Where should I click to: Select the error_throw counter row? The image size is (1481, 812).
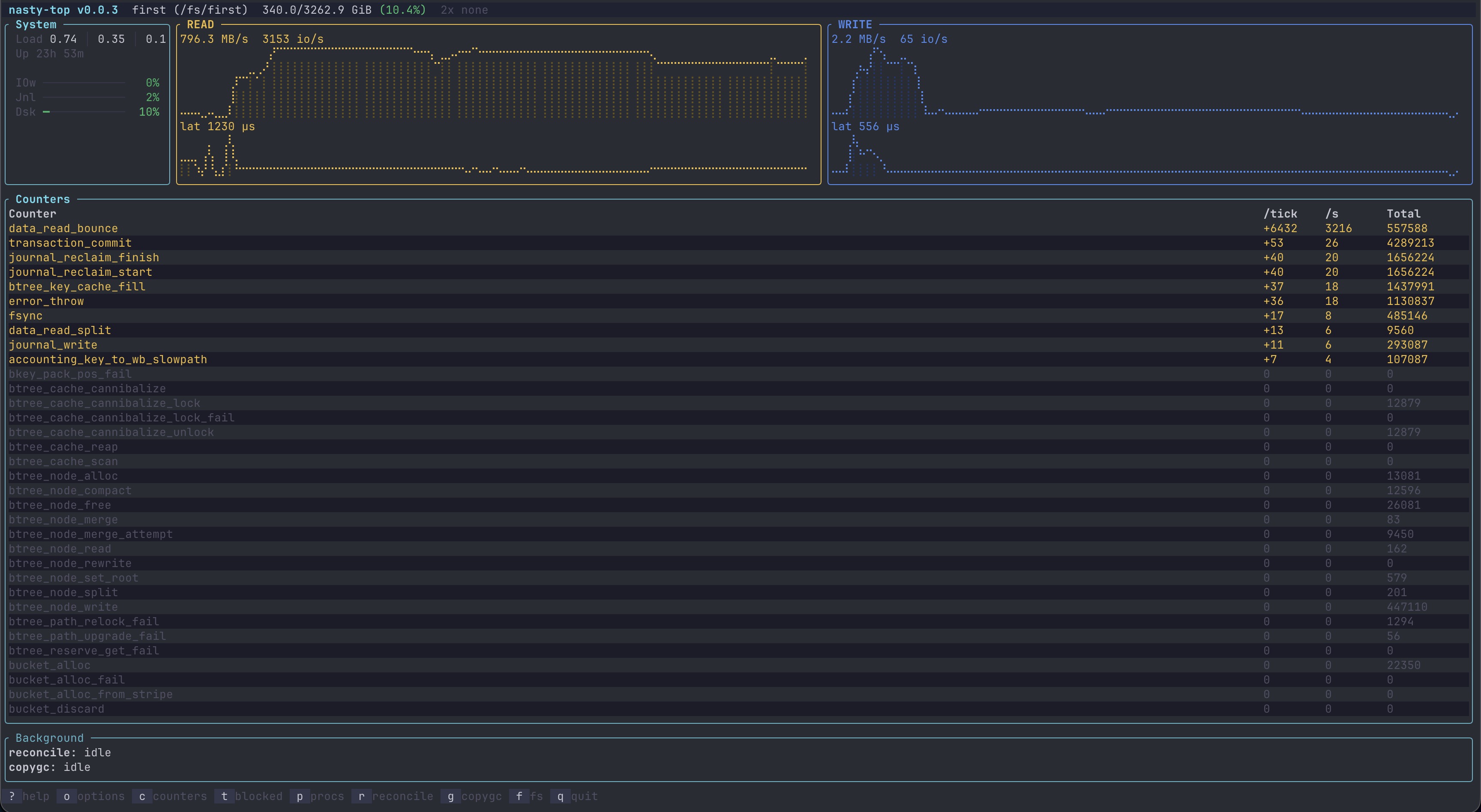(x=738, y=301)
